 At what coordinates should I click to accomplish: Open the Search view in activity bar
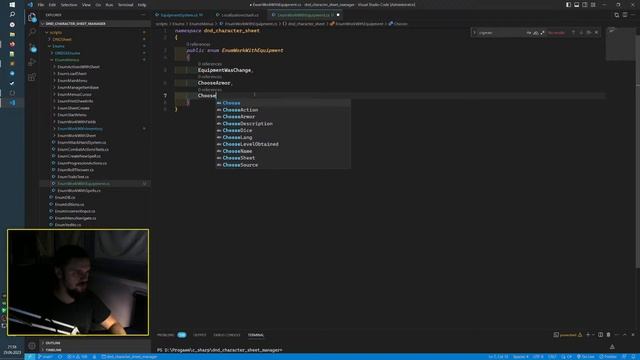(x=32, y=32)
